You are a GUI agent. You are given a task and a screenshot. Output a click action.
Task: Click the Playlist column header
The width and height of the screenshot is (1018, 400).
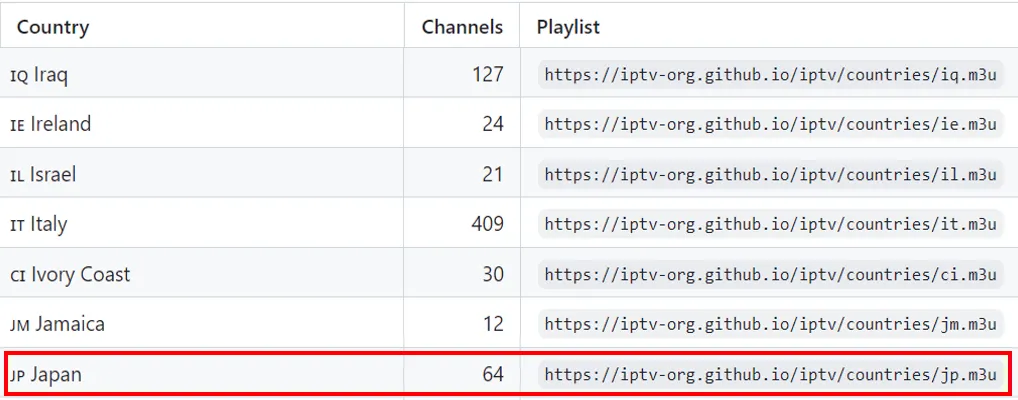pyautogui.click(x=769, y=27)
